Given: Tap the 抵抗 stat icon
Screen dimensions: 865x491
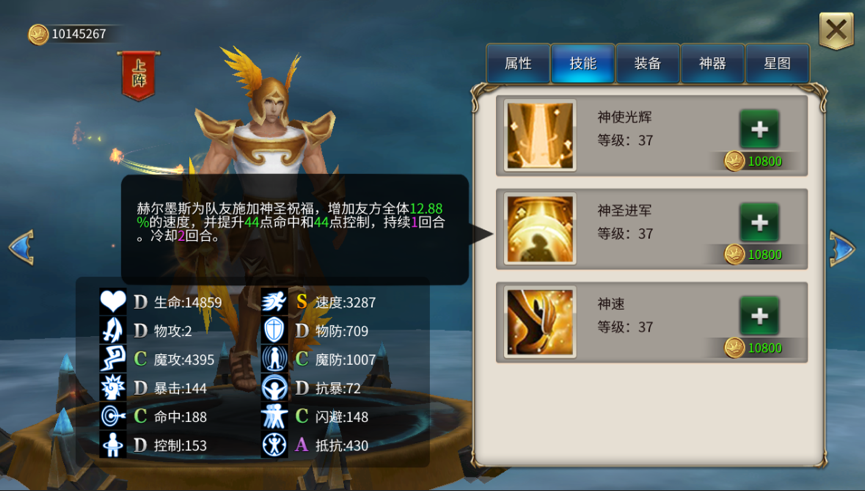Looking at the screenshot, I should 274,445.
